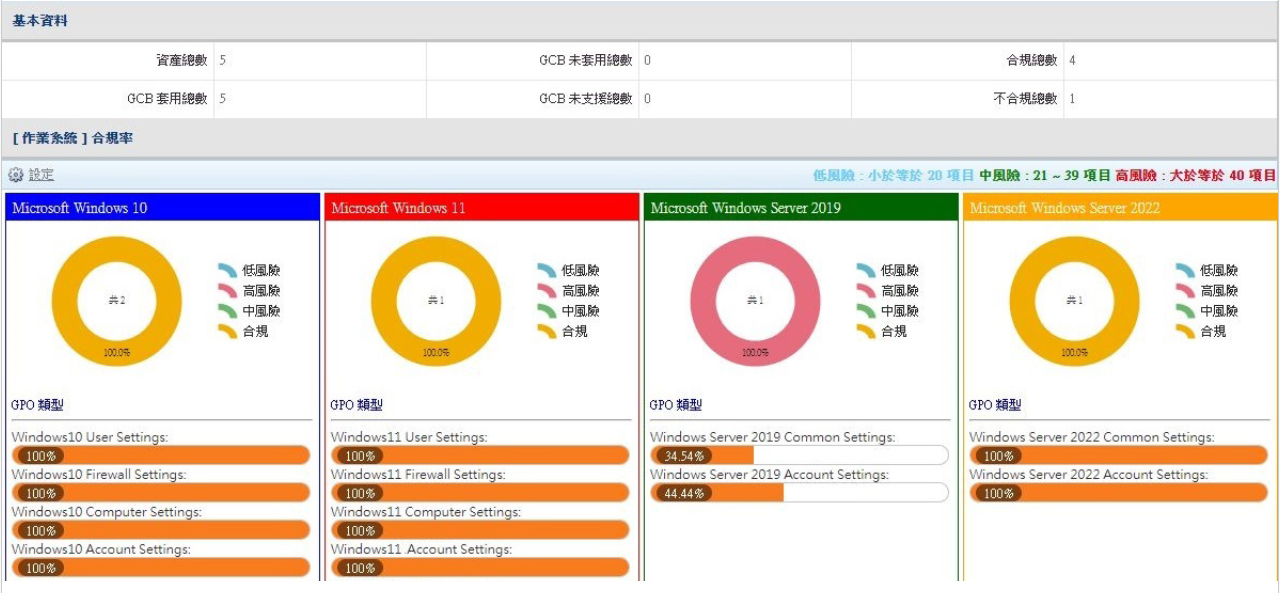1280x593 pixels.
Task: Click the 高風險 legend icon in Server 2019 card
Action: pyautogui.click(x=866, y=290)
